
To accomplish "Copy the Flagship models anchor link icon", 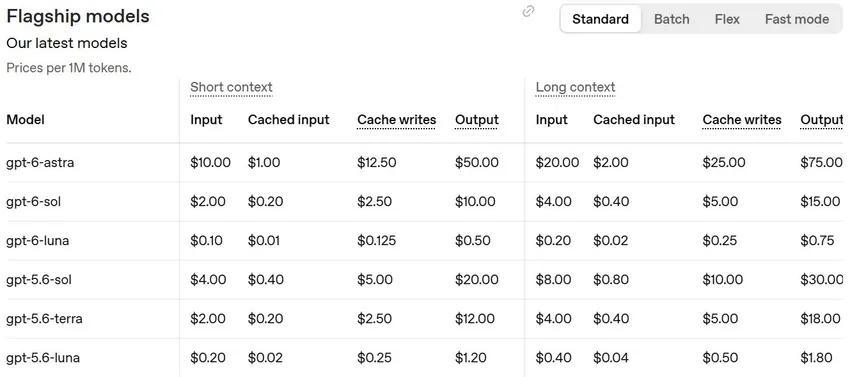I will pyautogui.click(x=528, y=11).
